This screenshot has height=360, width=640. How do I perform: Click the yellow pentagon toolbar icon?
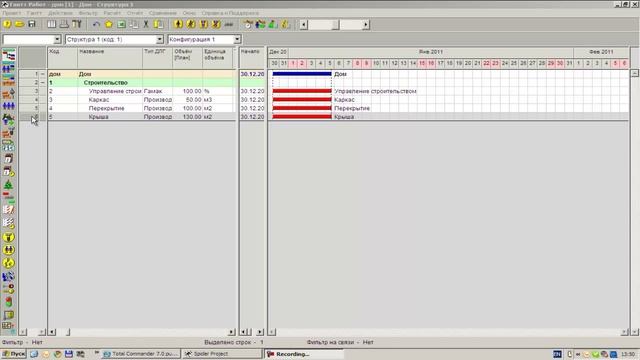coord(109,24)
